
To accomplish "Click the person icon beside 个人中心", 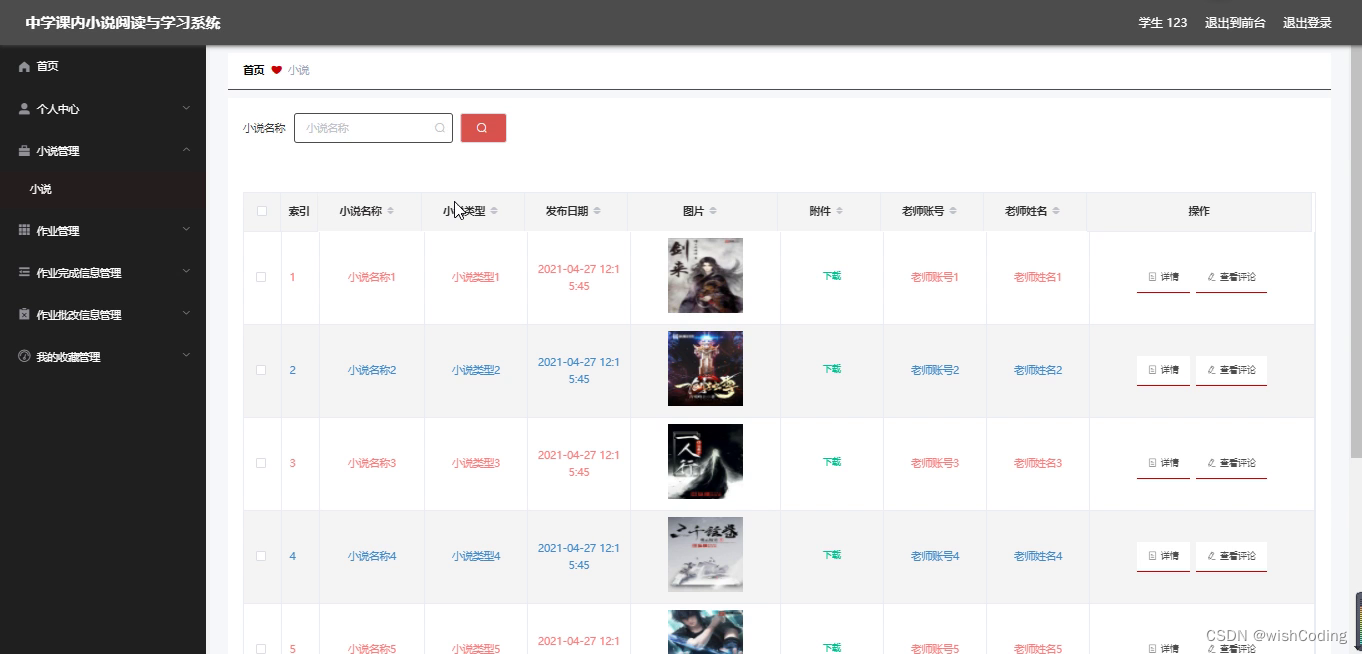I will tap(24, 109).
